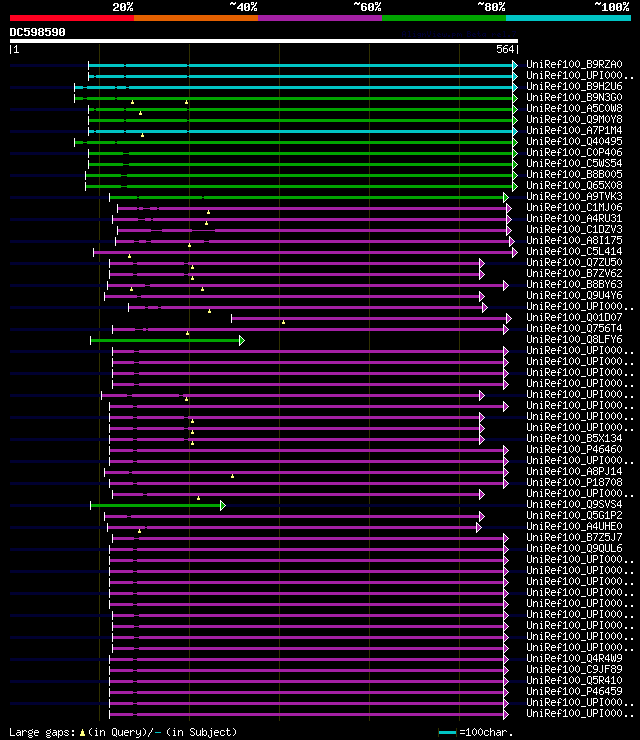
Task: Click the Large gaps legend text
Action: pos(42,732)
